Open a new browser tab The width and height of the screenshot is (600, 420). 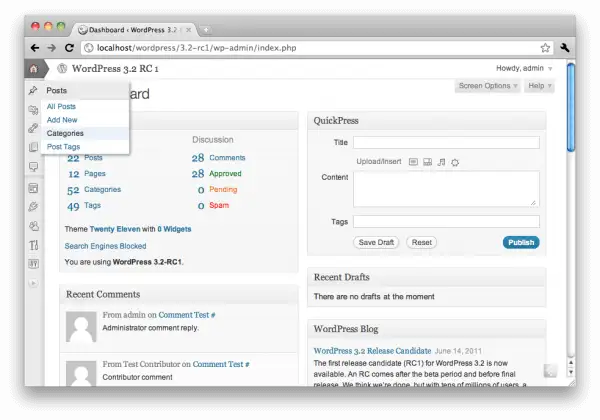pyautogui.click(x=206, y=30)
